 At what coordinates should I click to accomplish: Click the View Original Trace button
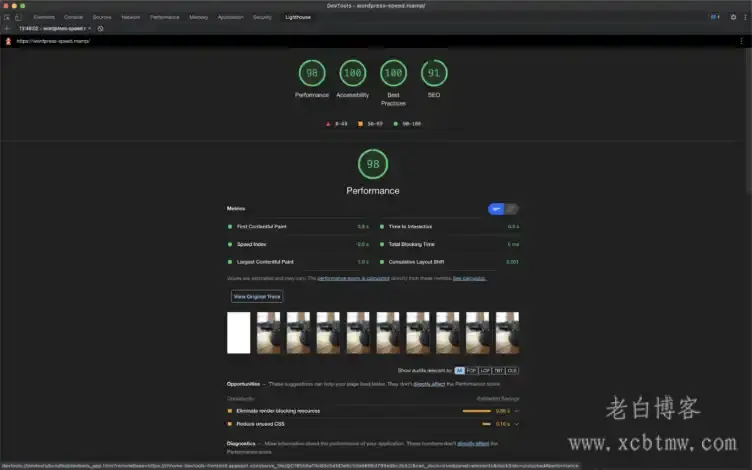pyautogui.click(x=257, y=296)
